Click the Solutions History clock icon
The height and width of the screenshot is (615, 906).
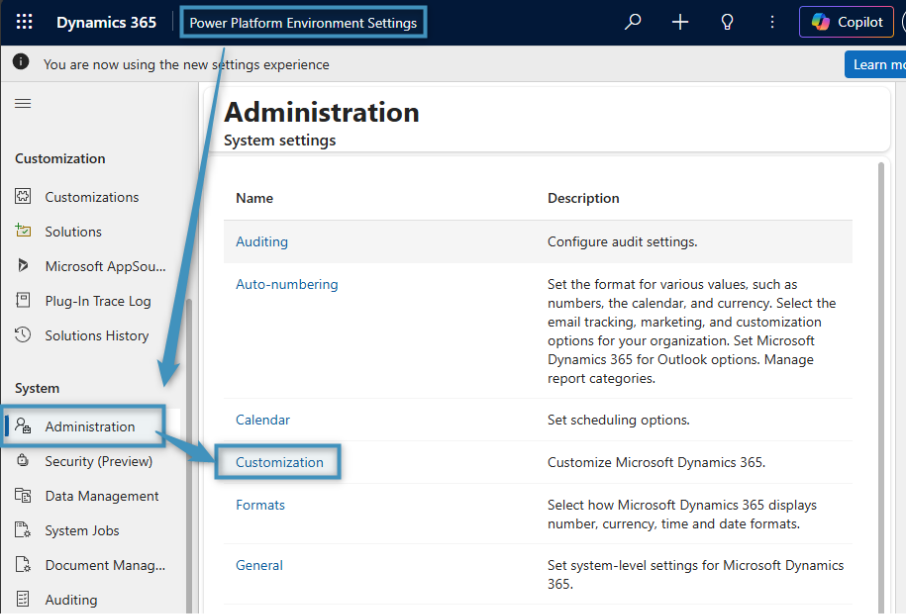23,335
